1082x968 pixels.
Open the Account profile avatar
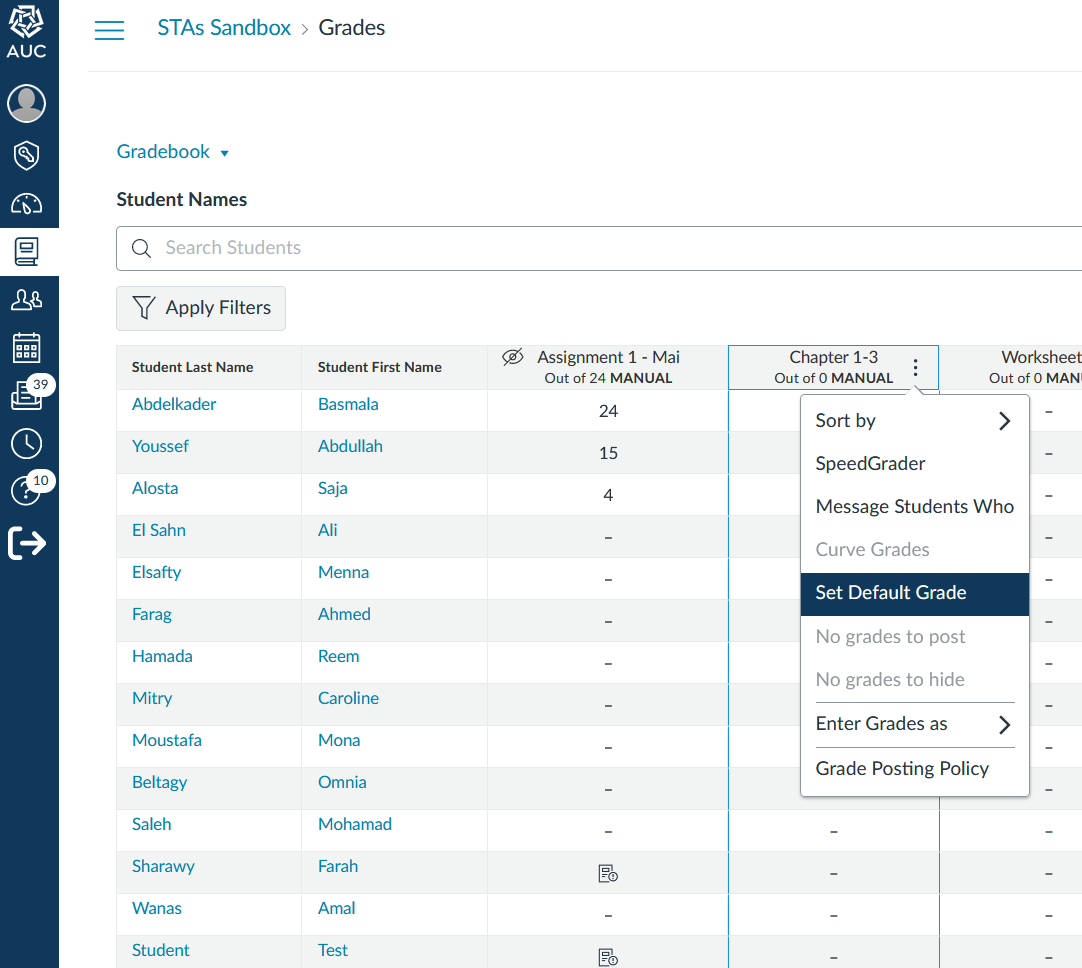pos(27,103)
